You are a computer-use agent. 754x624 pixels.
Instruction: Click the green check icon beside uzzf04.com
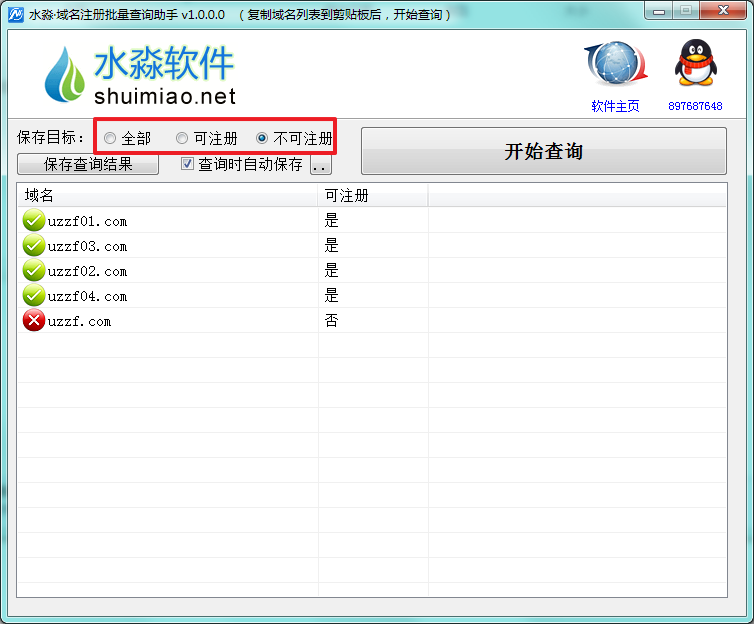pyautogui.click(x=34, y=296)
